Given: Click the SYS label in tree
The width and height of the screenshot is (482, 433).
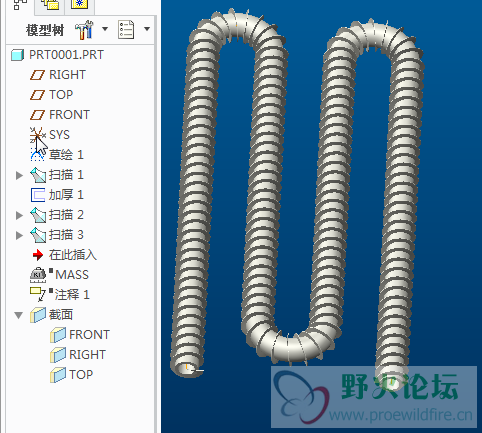Looking at the screenshot, I should [x=59, y=135].
